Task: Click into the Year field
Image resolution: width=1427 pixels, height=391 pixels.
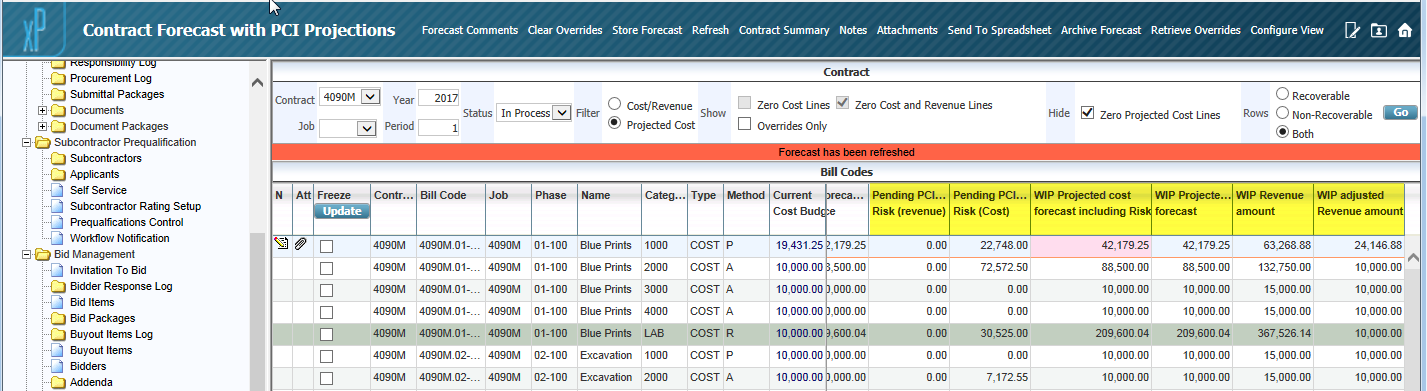Action: click(x=438, y=97)
